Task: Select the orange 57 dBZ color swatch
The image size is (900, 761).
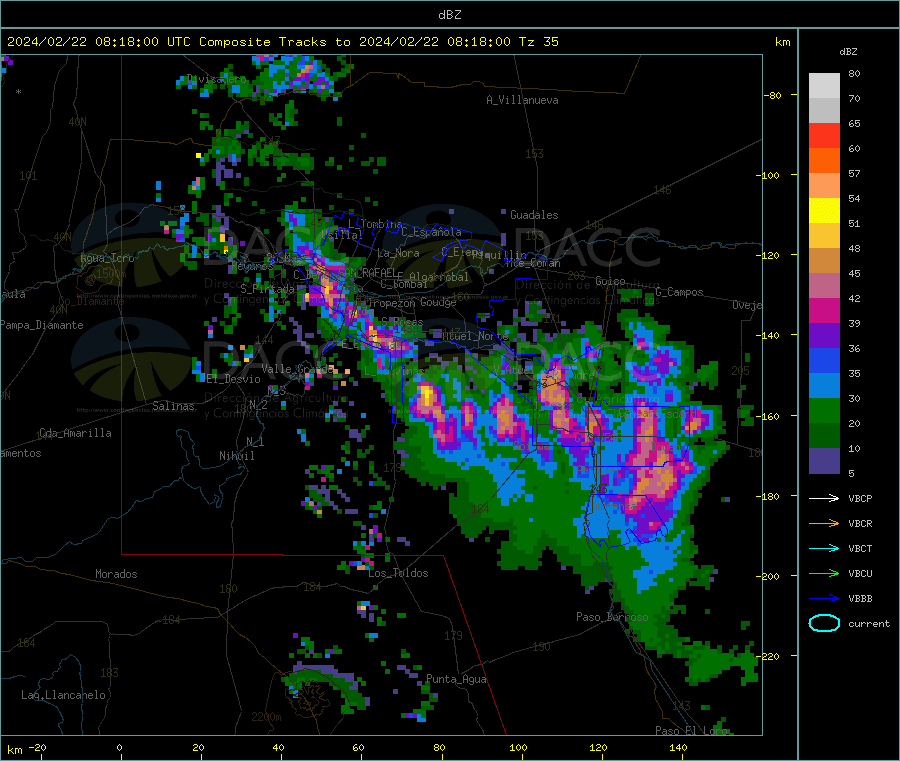Action: pos(824,161)
